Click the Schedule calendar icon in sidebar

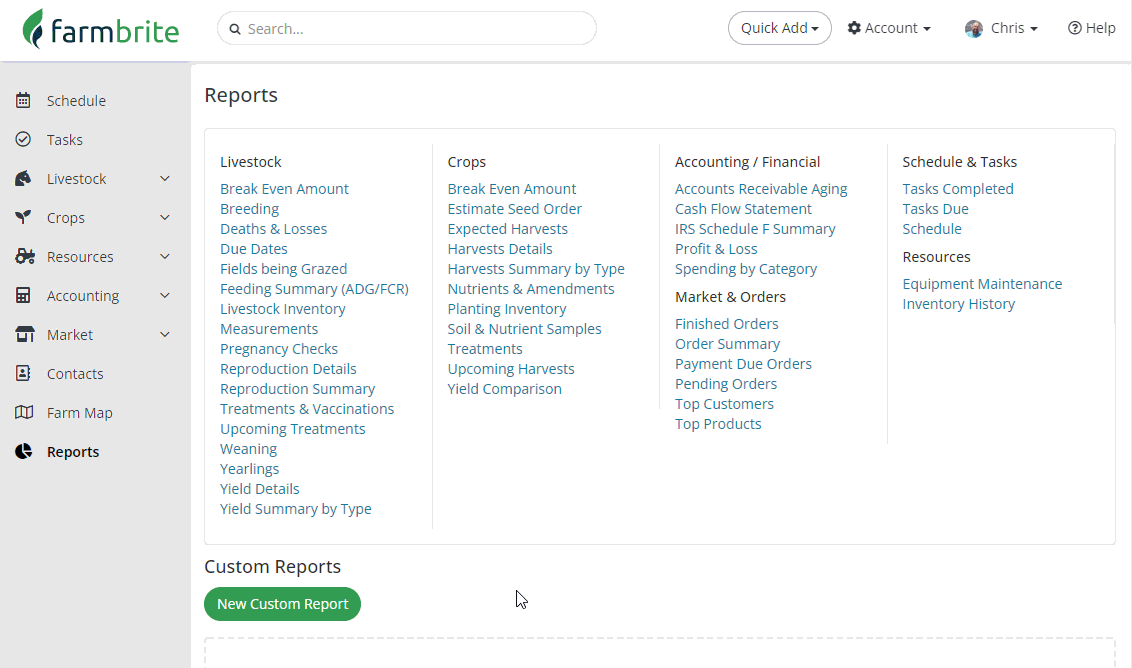point(23,100)
